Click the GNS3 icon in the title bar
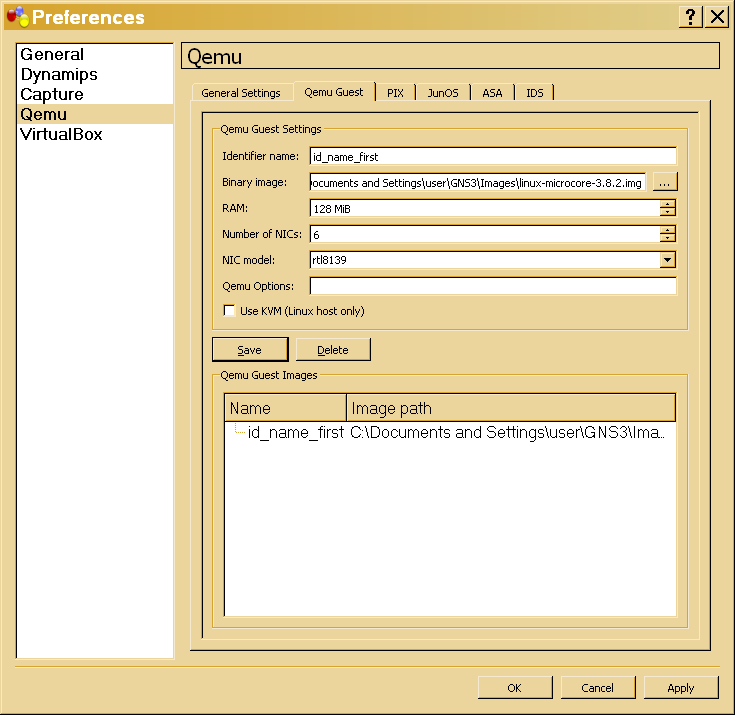Screen dimensions: 735x715 [x=18, y=16]
